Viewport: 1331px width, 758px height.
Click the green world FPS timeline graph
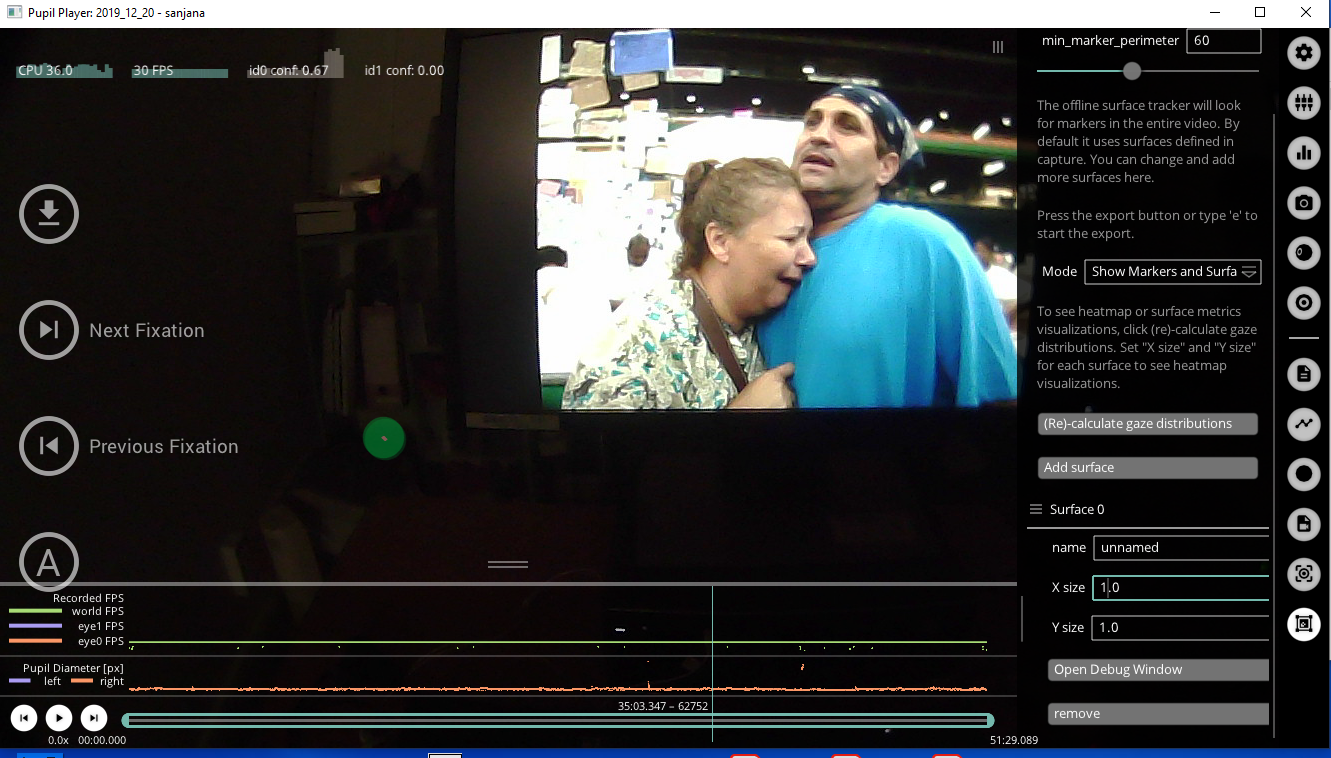[558, 643]
